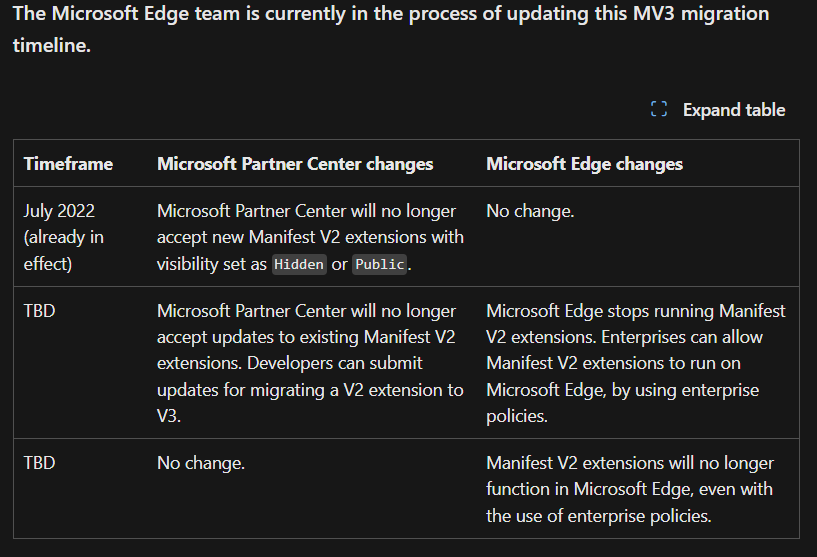This screenshot has width=817, height=557.
Task: Click the word "timeline." ending the note
Action: pos(52,46)
